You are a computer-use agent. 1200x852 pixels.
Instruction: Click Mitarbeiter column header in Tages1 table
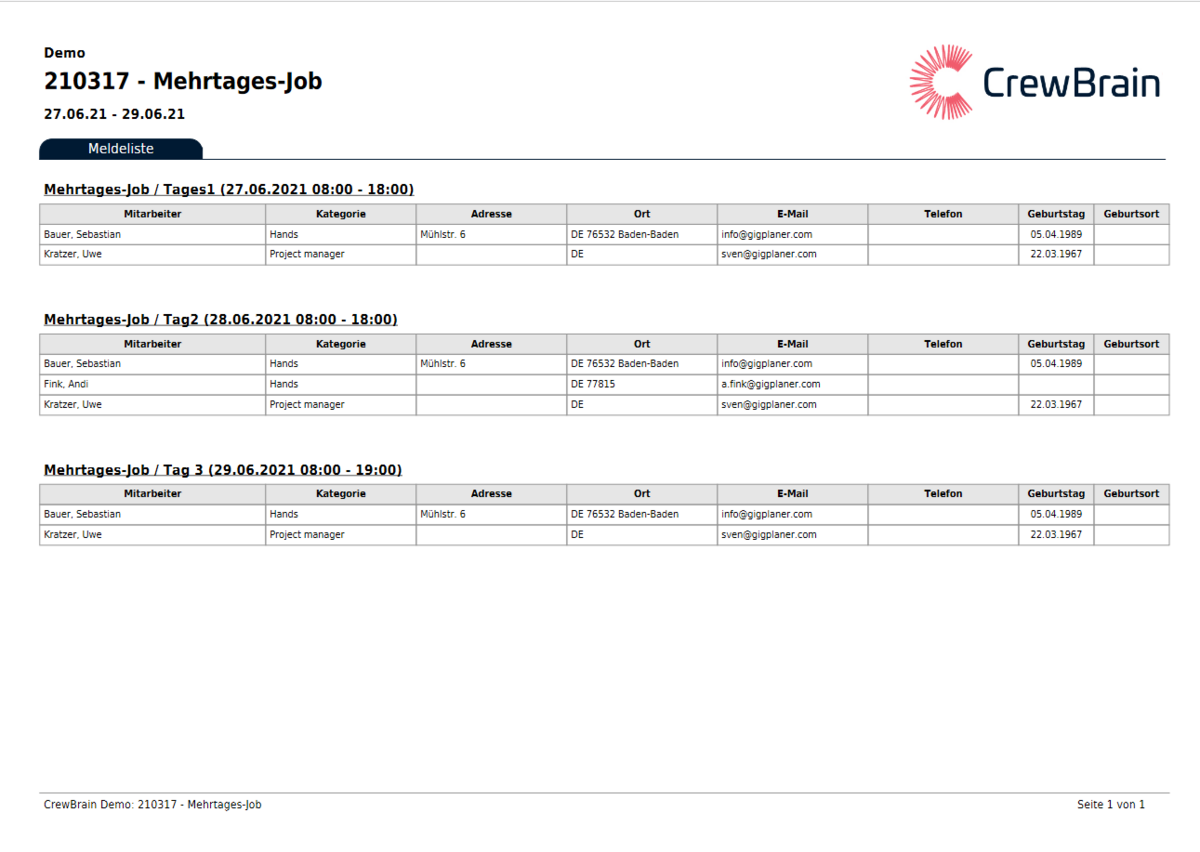tap(152, 214)
